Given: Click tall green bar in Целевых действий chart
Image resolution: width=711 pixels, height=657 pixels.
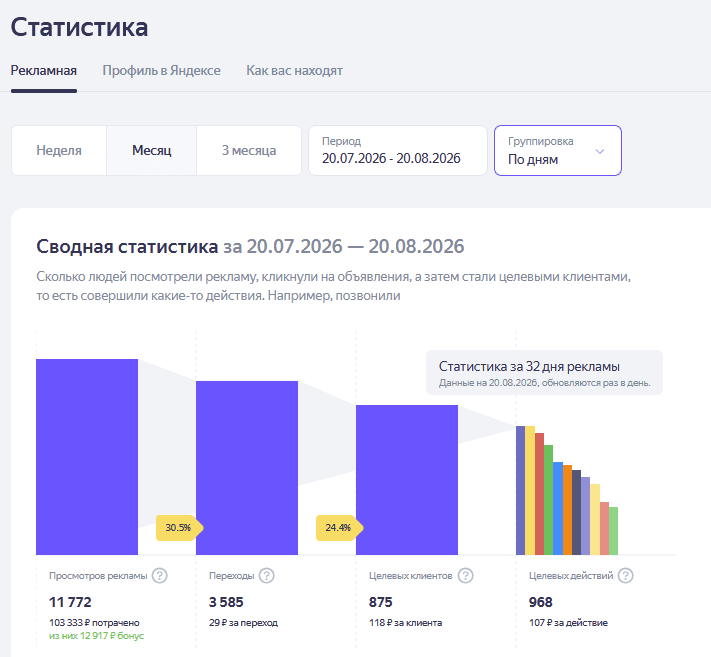Looking at the screenshot, I should pos(548,500).
